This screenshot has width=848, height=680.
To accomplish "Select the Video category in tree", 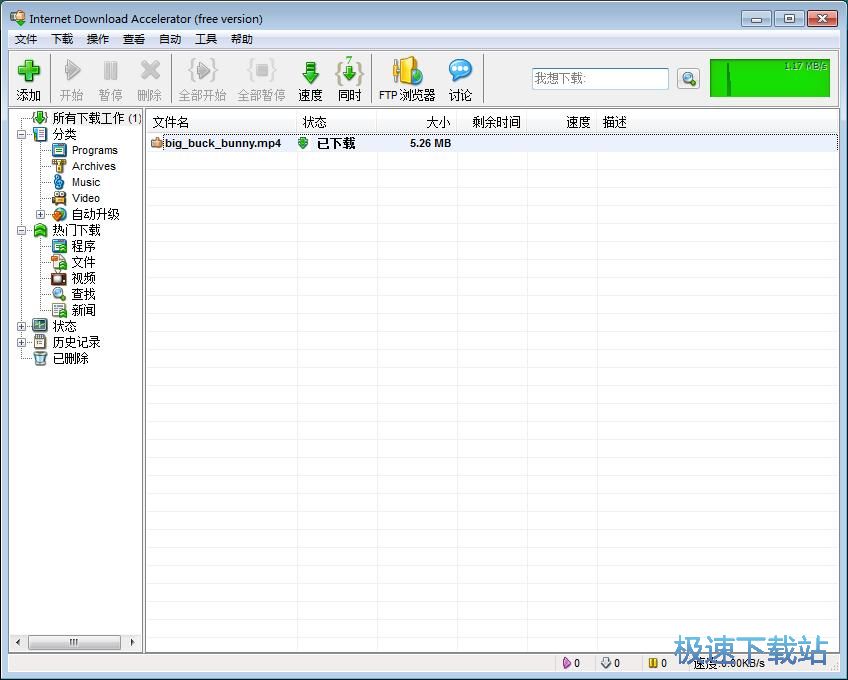I will pyautogui.click(x=85, y=198).
